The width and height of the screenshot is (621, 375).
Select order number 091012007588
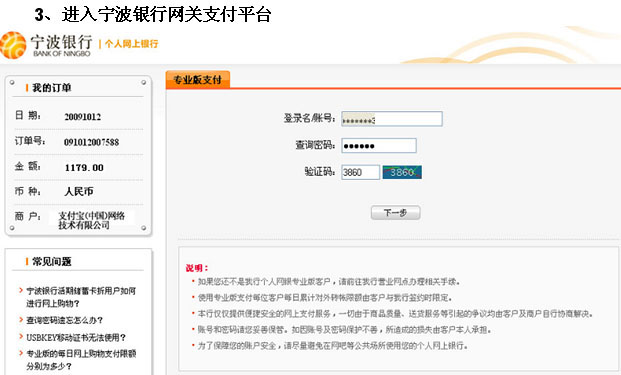(91, 142)
